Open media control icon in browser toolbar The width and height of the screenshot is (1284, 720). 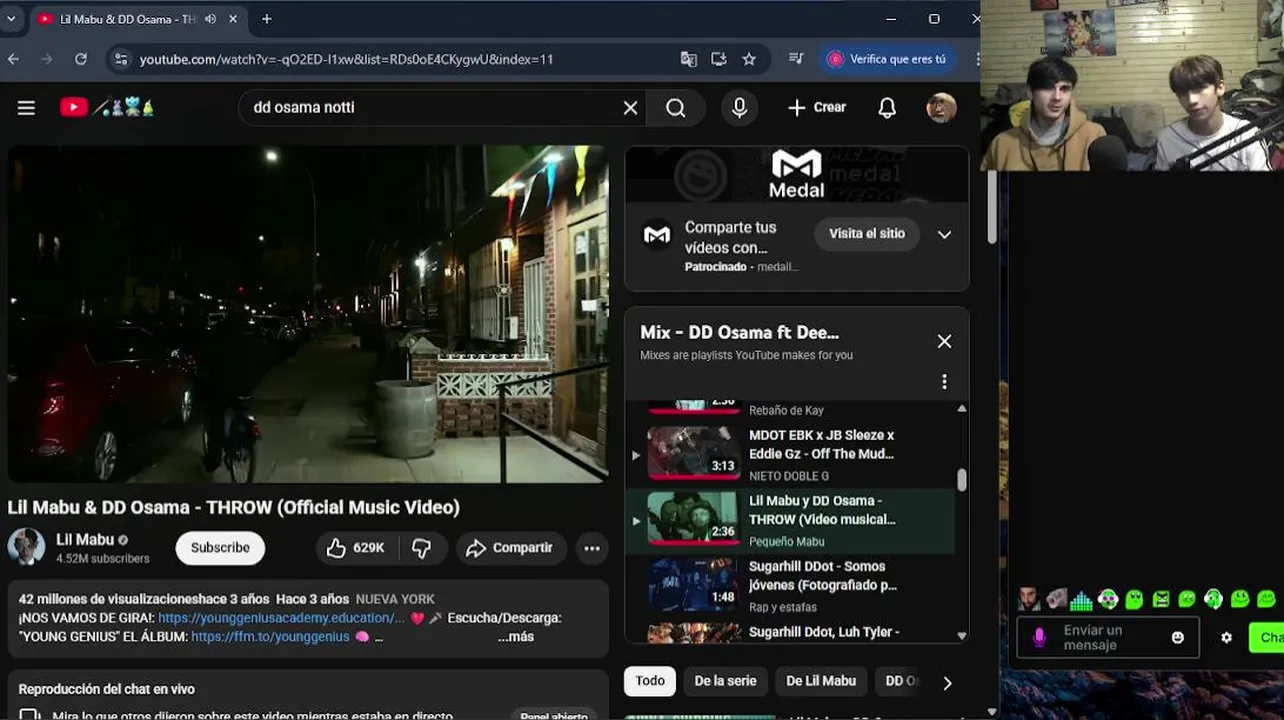coord(796,59)
